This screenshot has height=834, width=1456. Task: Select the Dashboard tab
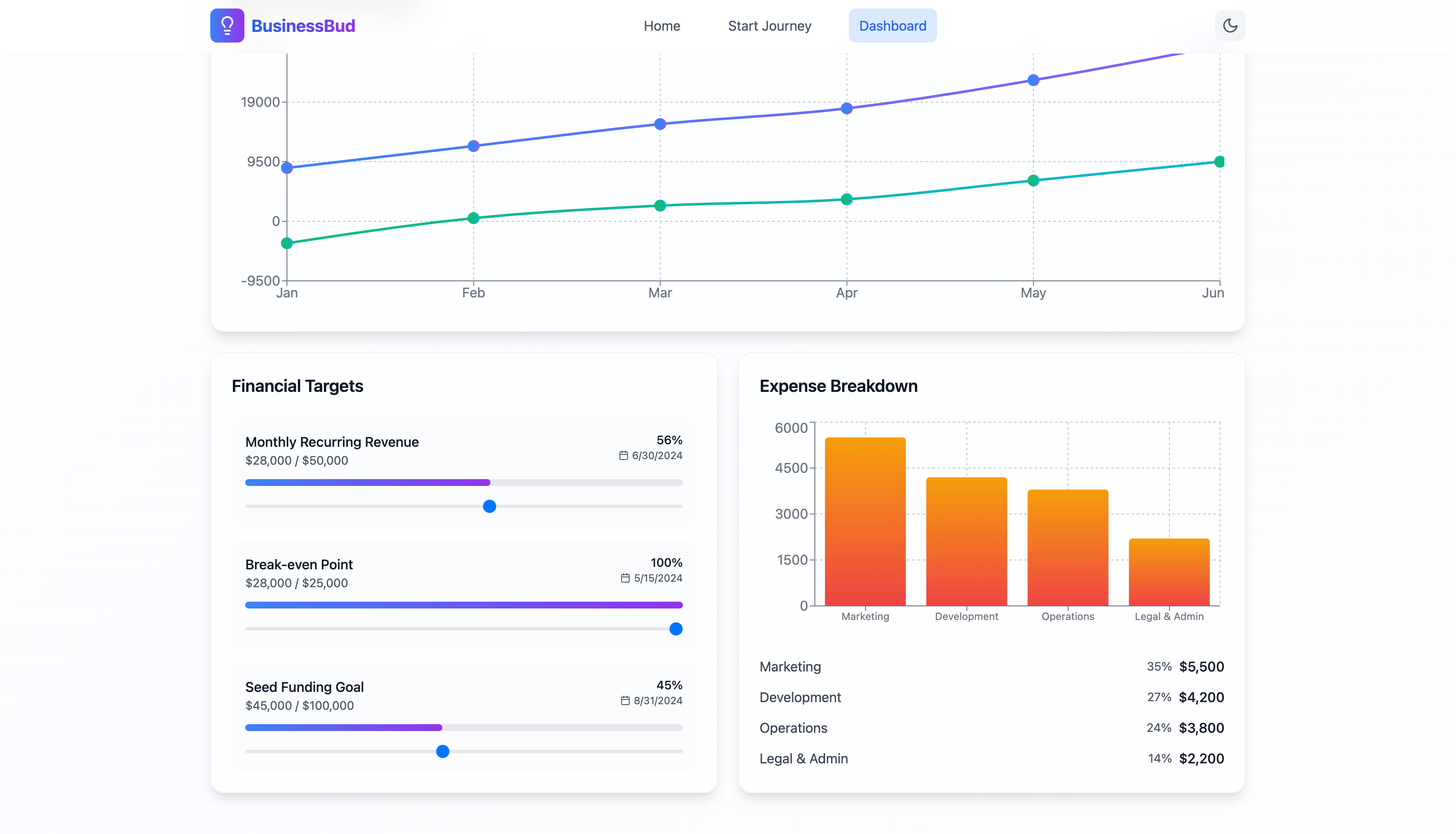click(x=892, y=26)
